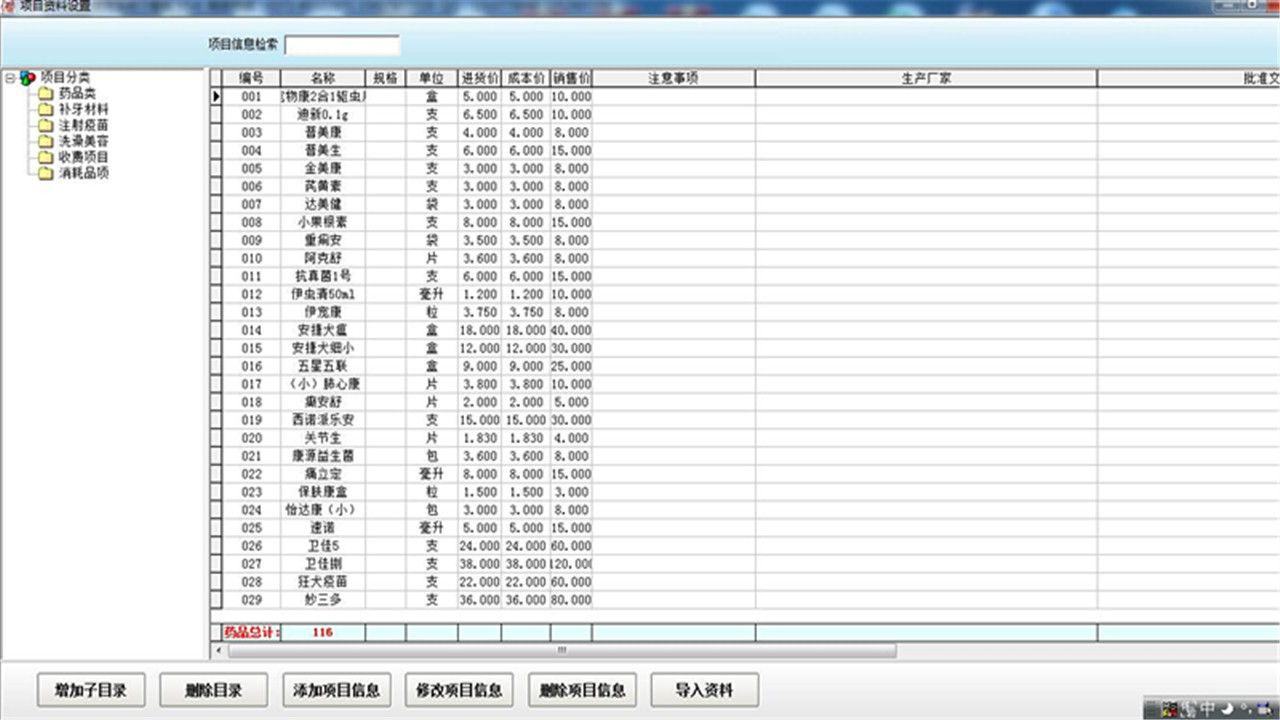Click the application icon in the title bar

coord(8,7)
